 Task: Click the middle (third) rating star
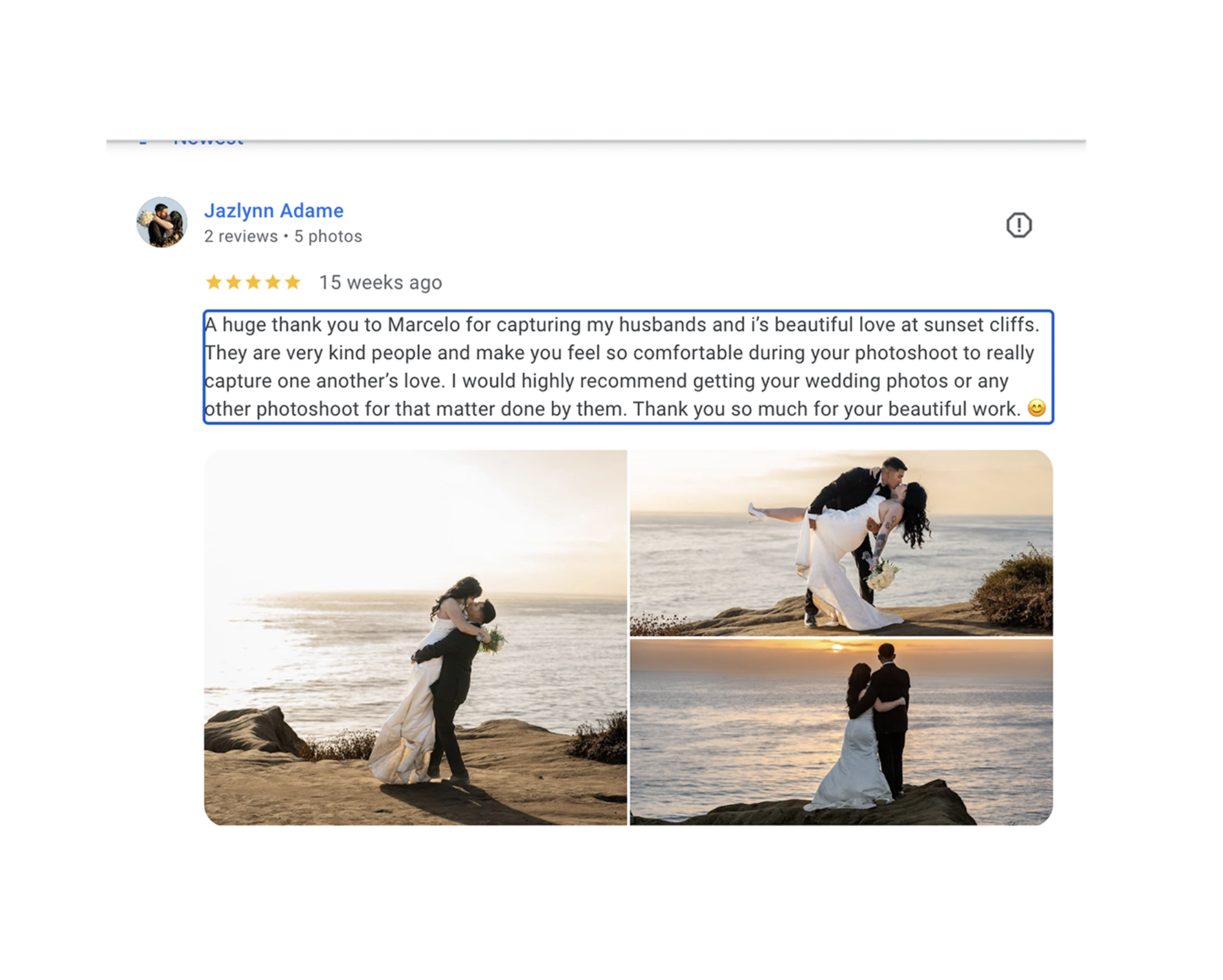point(253,282)
